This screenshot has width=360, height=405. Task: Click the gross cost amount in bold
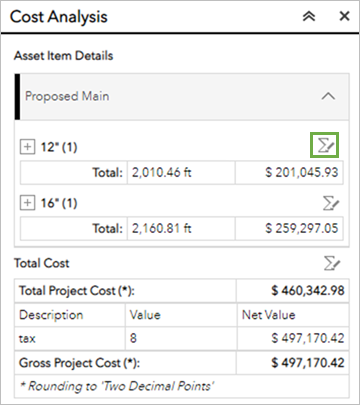(x=308, y=363)
